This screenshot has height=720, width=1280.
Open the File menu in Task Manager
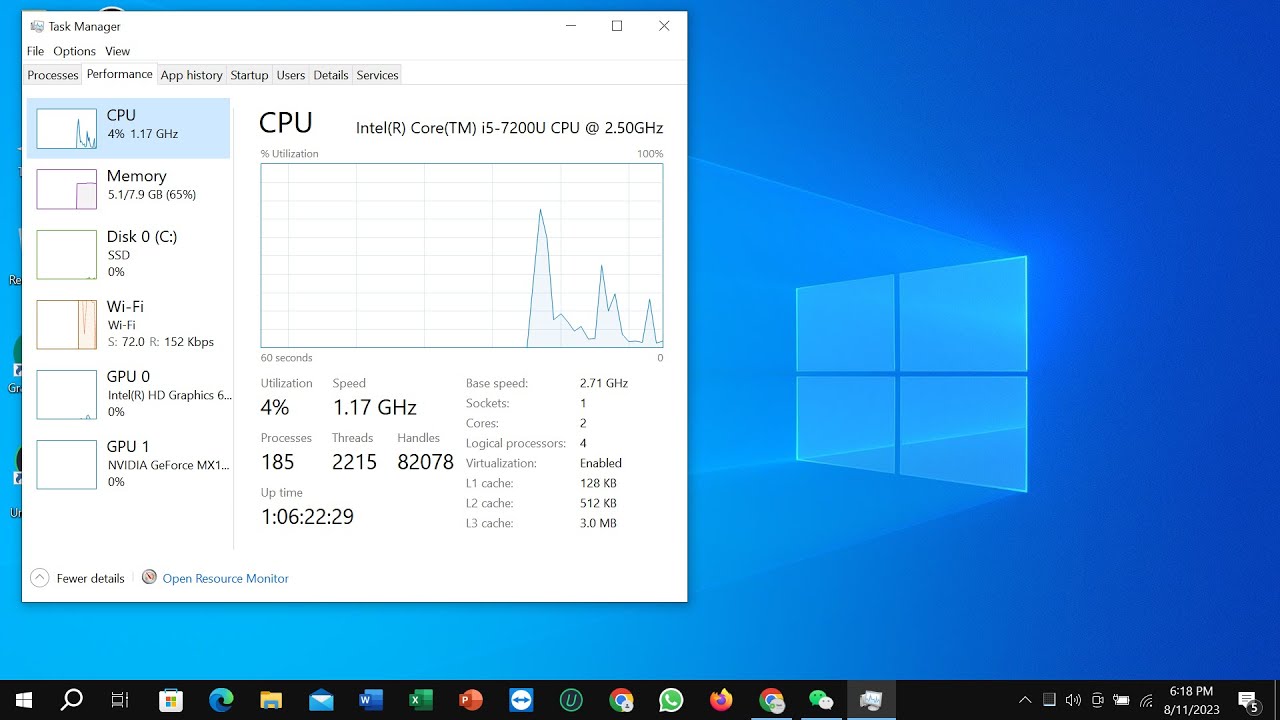tap(35, 51)
